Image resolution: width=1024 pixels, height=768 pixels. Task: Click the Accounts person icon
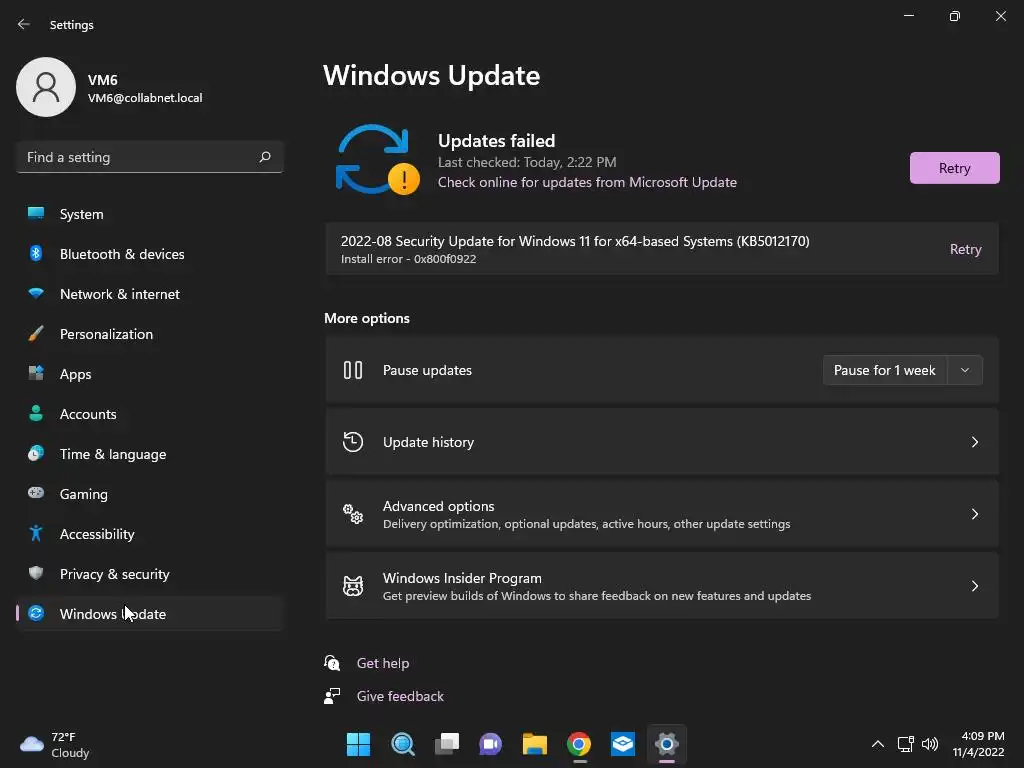click(x=36, y=413)
